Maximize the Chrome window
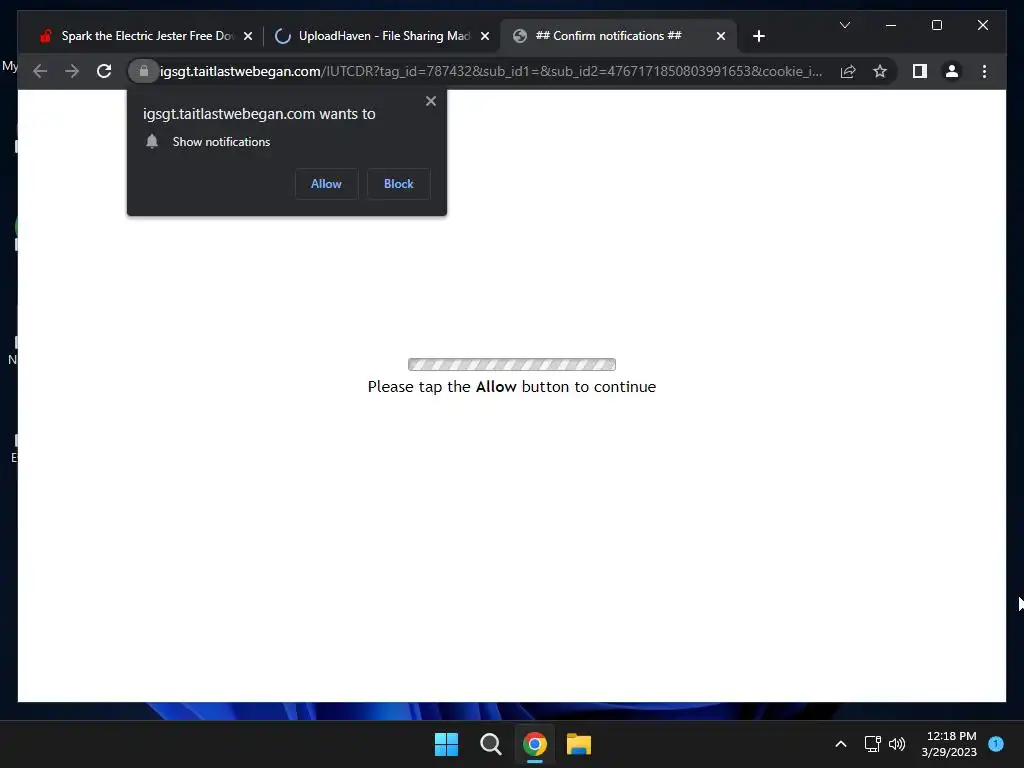The height and width of the screenshot is (768, 1024). (936, 25)
